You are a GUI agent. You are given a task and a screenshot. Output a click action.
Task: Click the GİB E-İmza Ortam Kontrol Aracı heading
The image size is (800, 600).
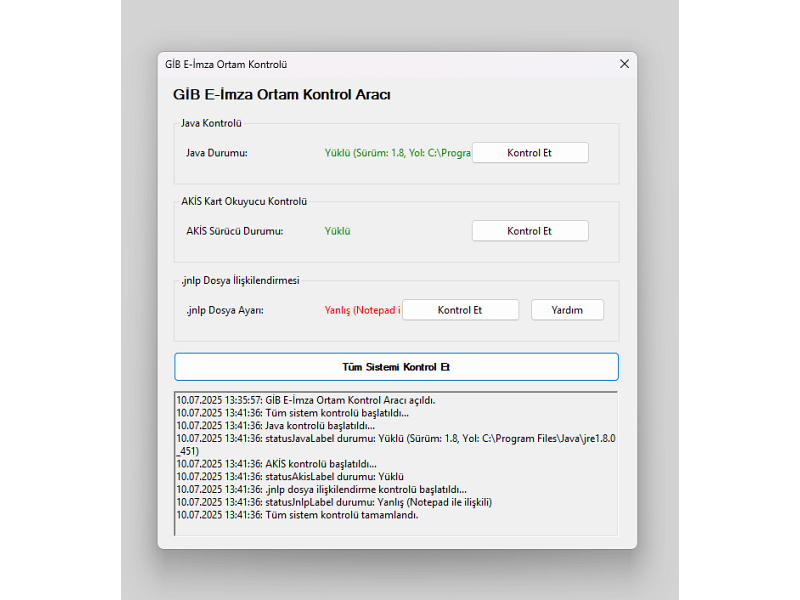(281, 95)
